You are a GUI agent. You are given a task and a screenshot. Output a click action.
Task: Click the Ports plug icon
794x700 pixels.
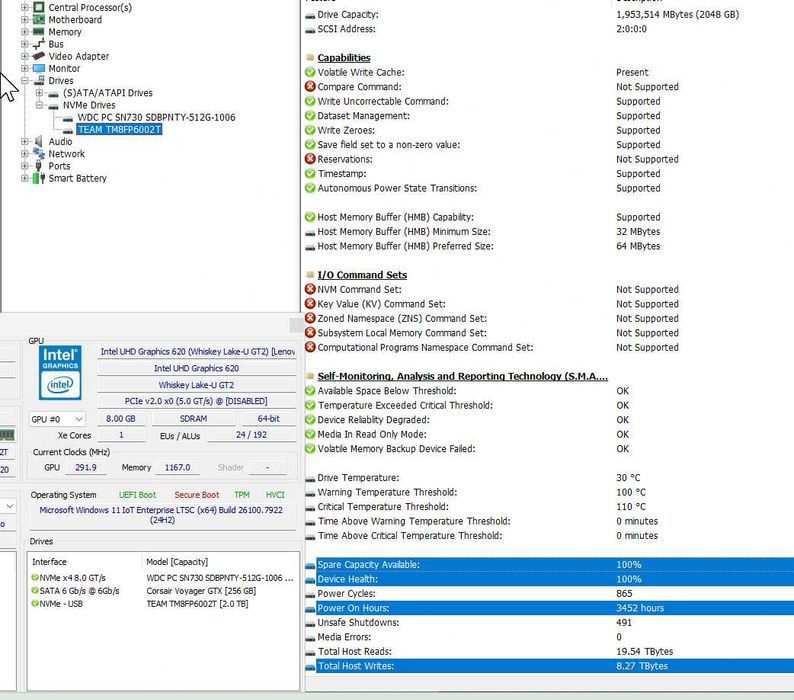[x=38, y=166]
